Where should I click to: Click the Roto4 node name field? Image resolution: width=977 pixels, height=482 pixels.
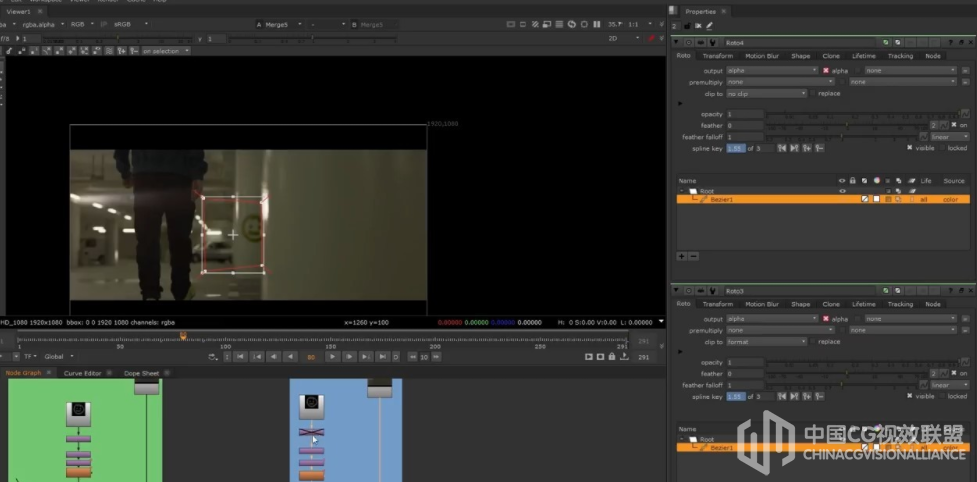(x=801, y=42)
